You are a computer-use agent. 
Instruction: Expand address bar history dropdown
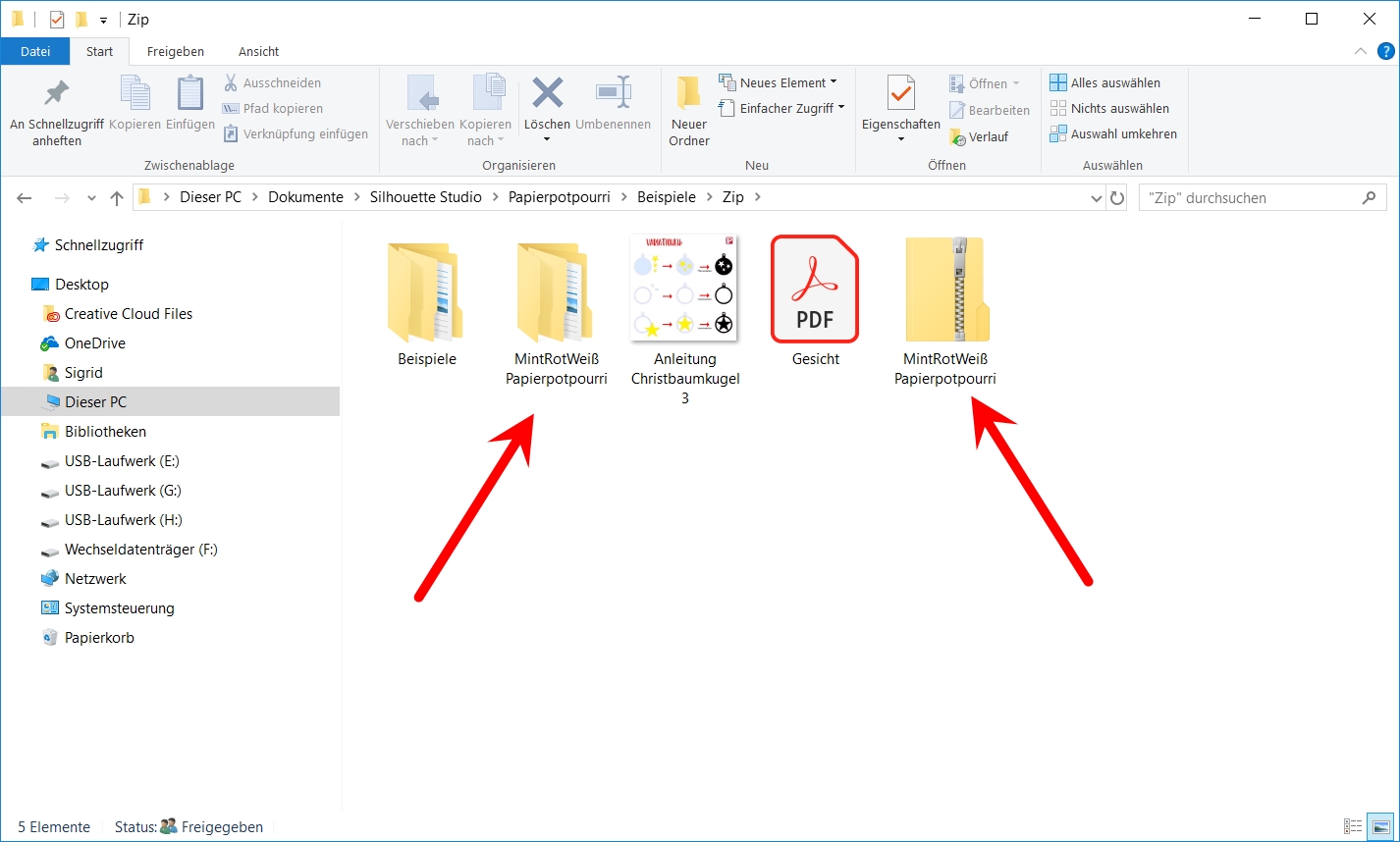tap(1097, 198)
